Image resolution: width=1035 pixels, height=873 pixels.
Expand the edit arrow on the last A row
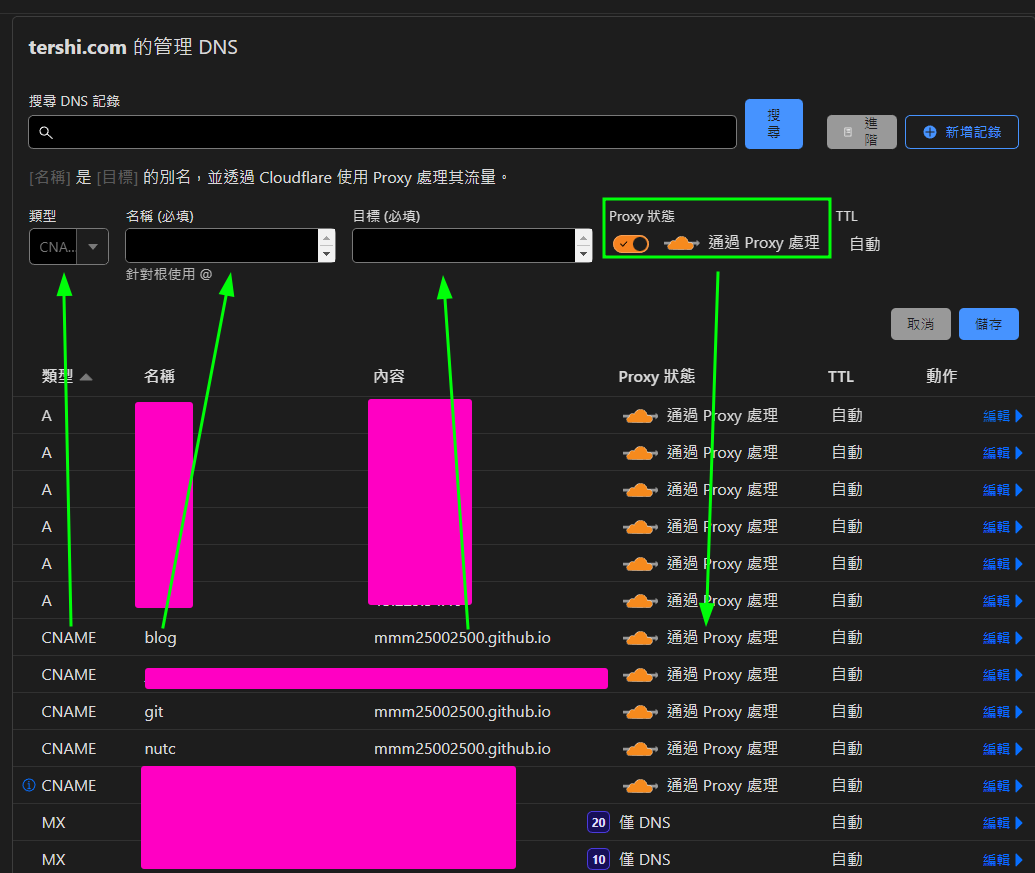(1019, 601)
